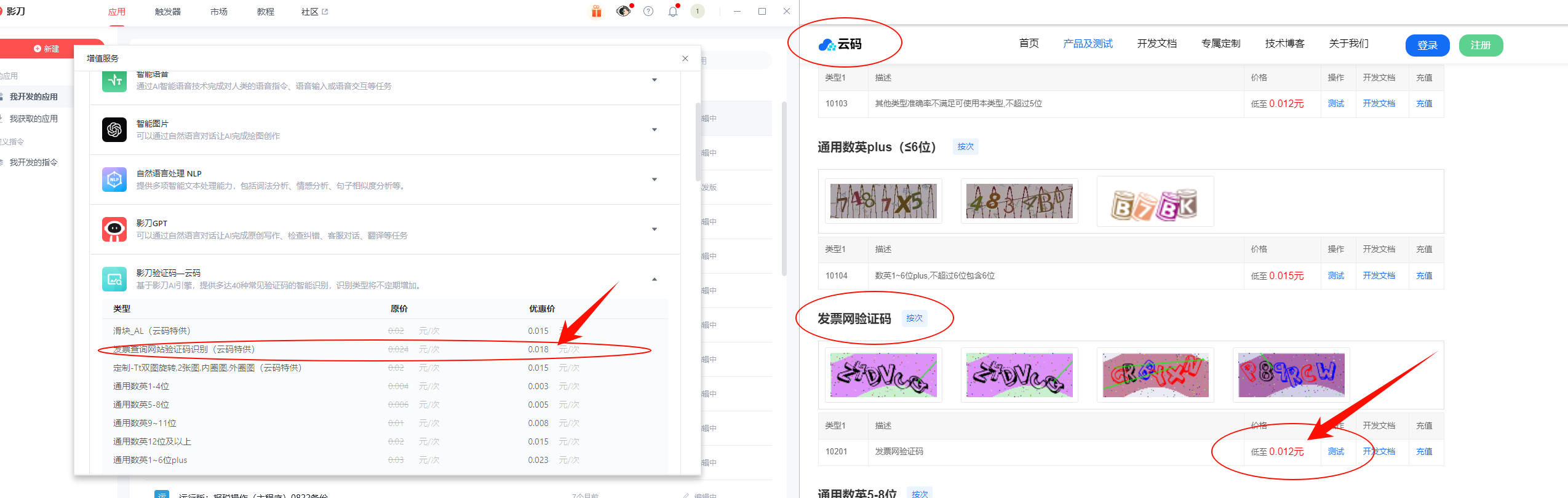The height and width of the screenshot is (498, 1568).
Task: Go to 首页 on the 云码 site
Action: click(x=1029, y=44)
